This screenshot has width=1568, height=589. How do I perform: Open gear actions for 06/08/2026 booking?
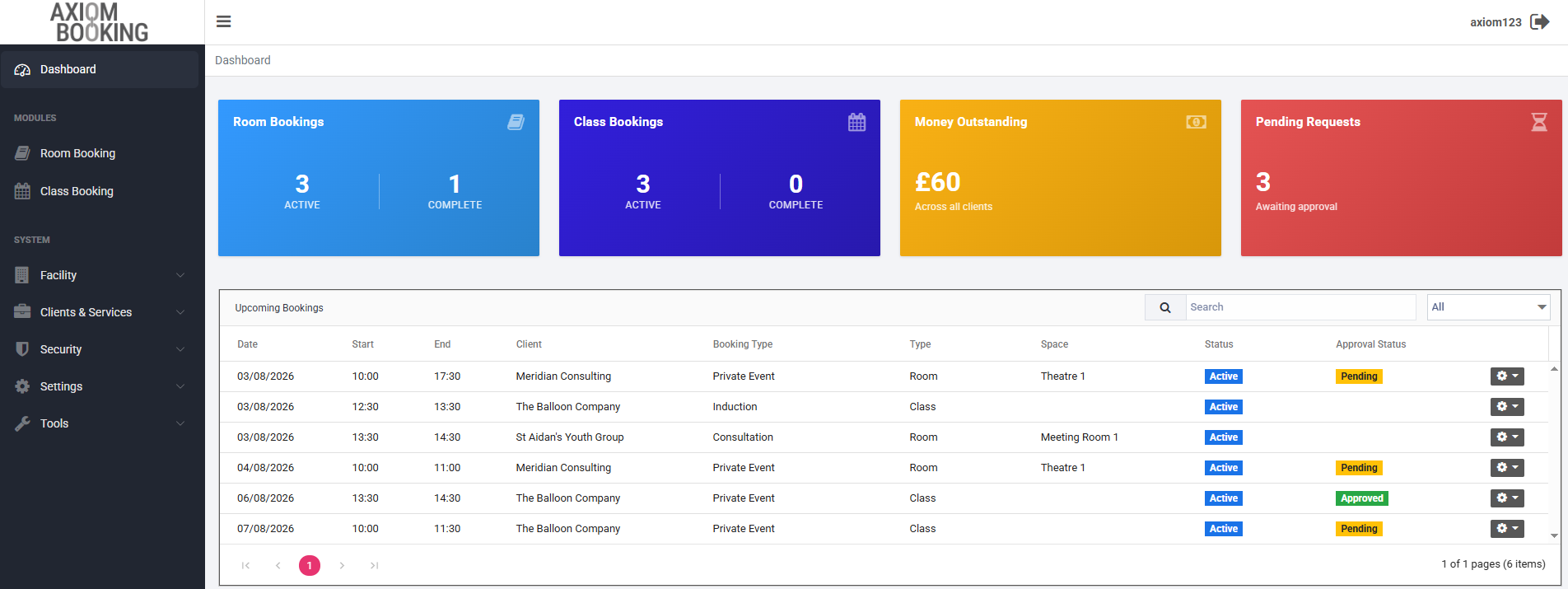[x=1507, y=498]
